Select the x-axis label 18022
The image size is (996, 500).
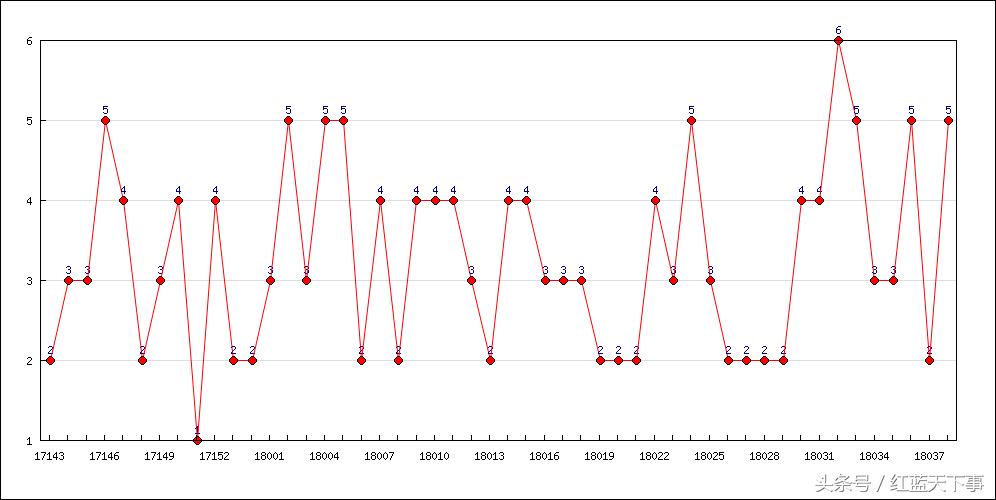coord(655,456)
